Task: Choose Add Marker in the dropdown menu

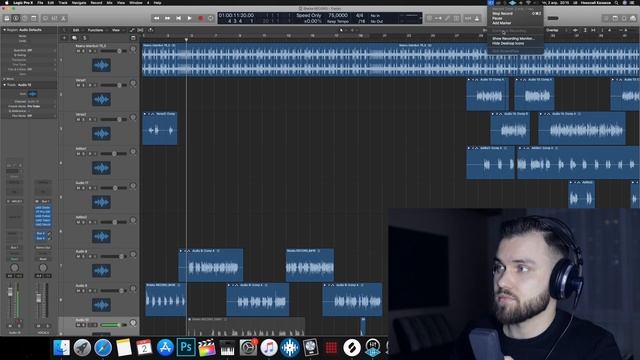Action: point(516,23)
